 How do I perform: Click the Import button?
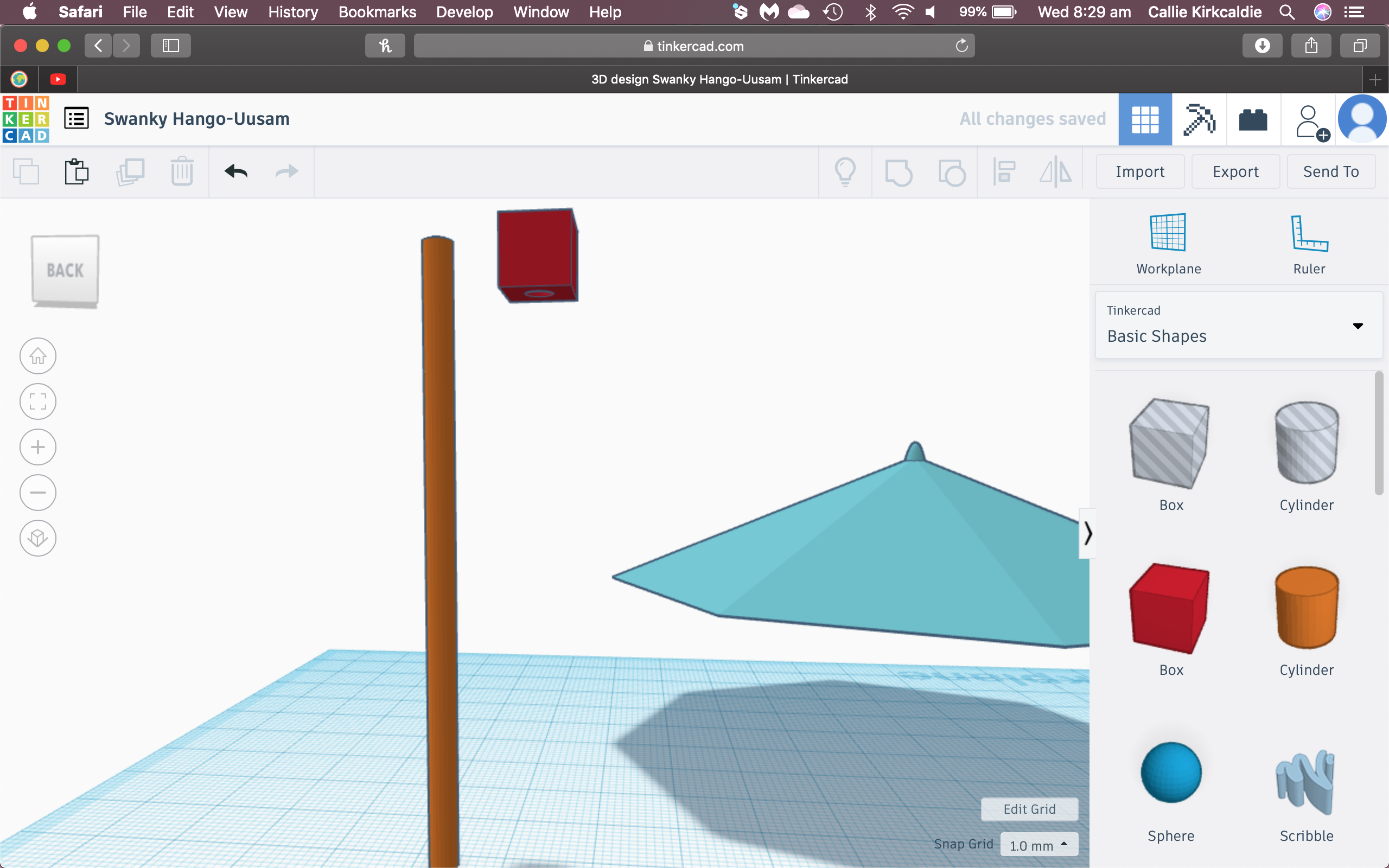[x=1140, y=171]
